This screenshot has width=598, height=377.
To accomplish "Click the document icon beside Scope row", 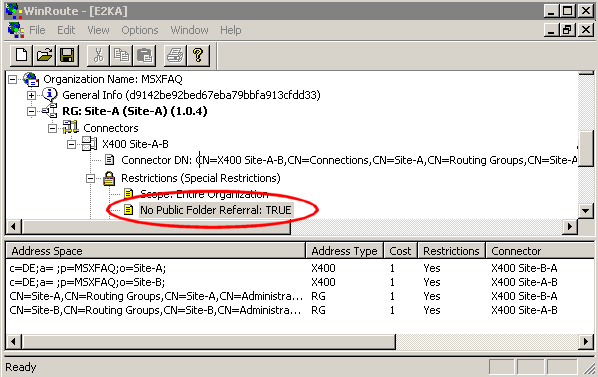I will point(129,194).
